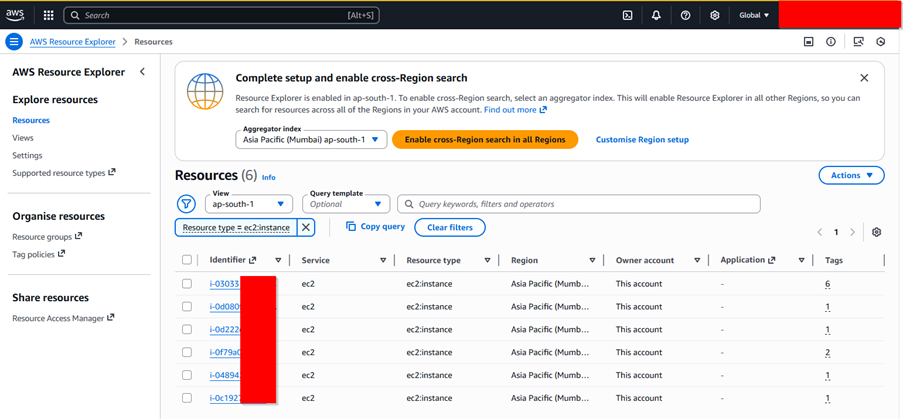The image size is (903, 419).
Task: Open the Resources Info link
Action: pyautogui.click(x=268, y=178)
